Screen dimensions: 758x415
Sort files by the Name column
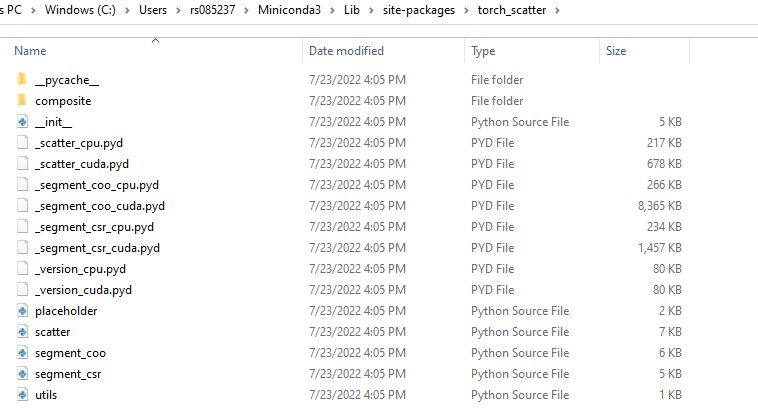pos(31,50)
